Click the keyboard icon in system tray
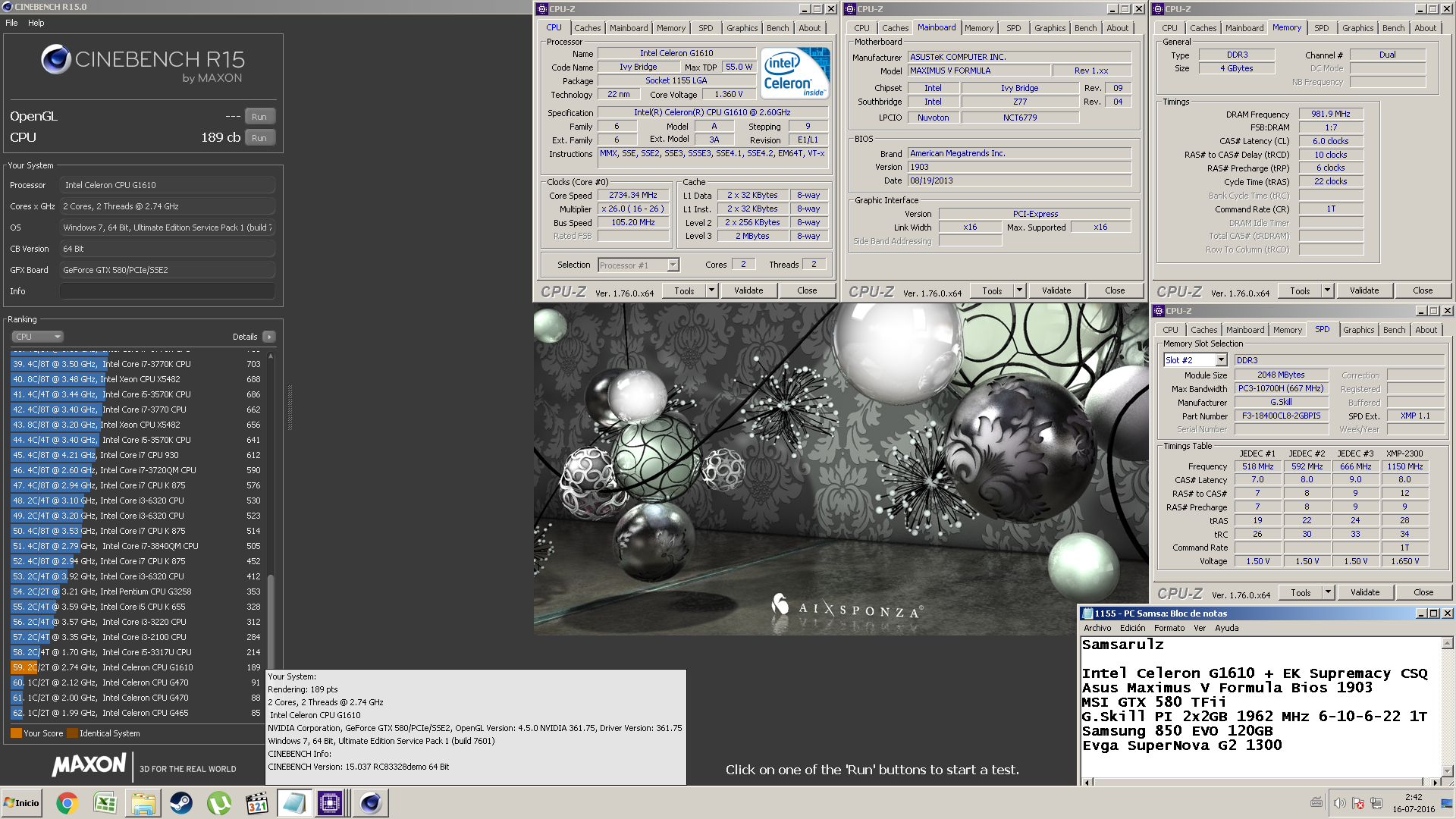 click(x=1316, y=803)
